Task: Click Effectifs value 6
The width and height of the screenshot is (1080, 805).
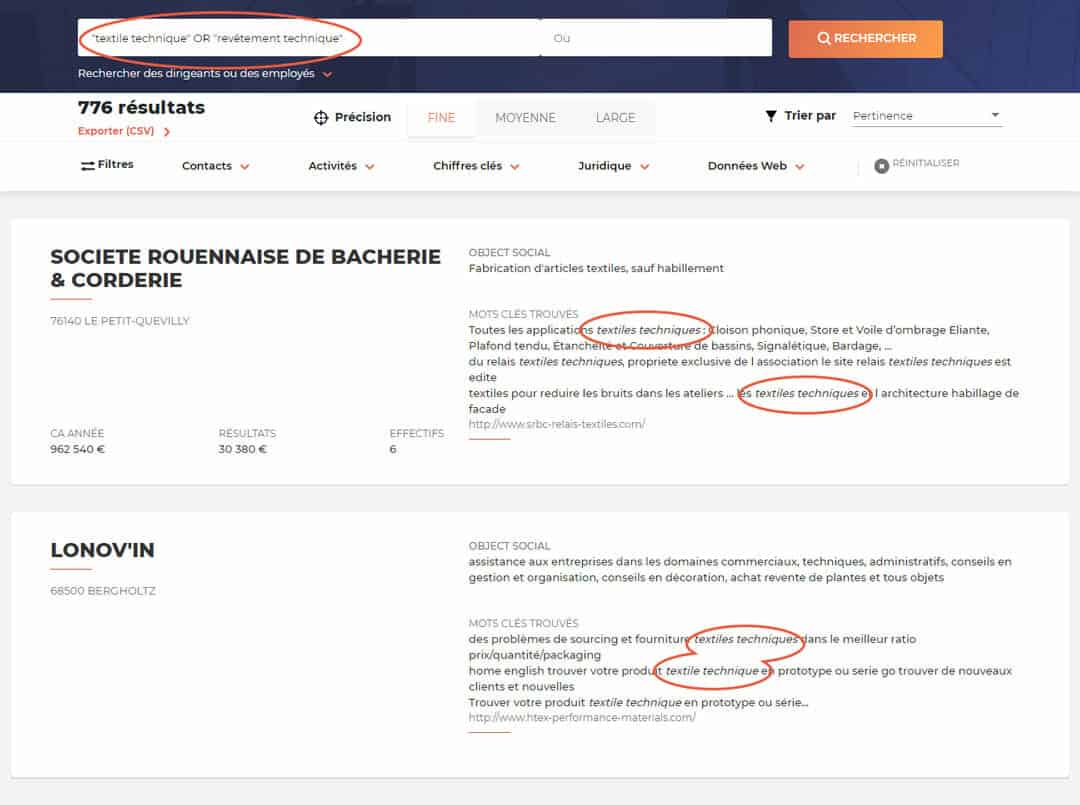Action: pos(393,449)
